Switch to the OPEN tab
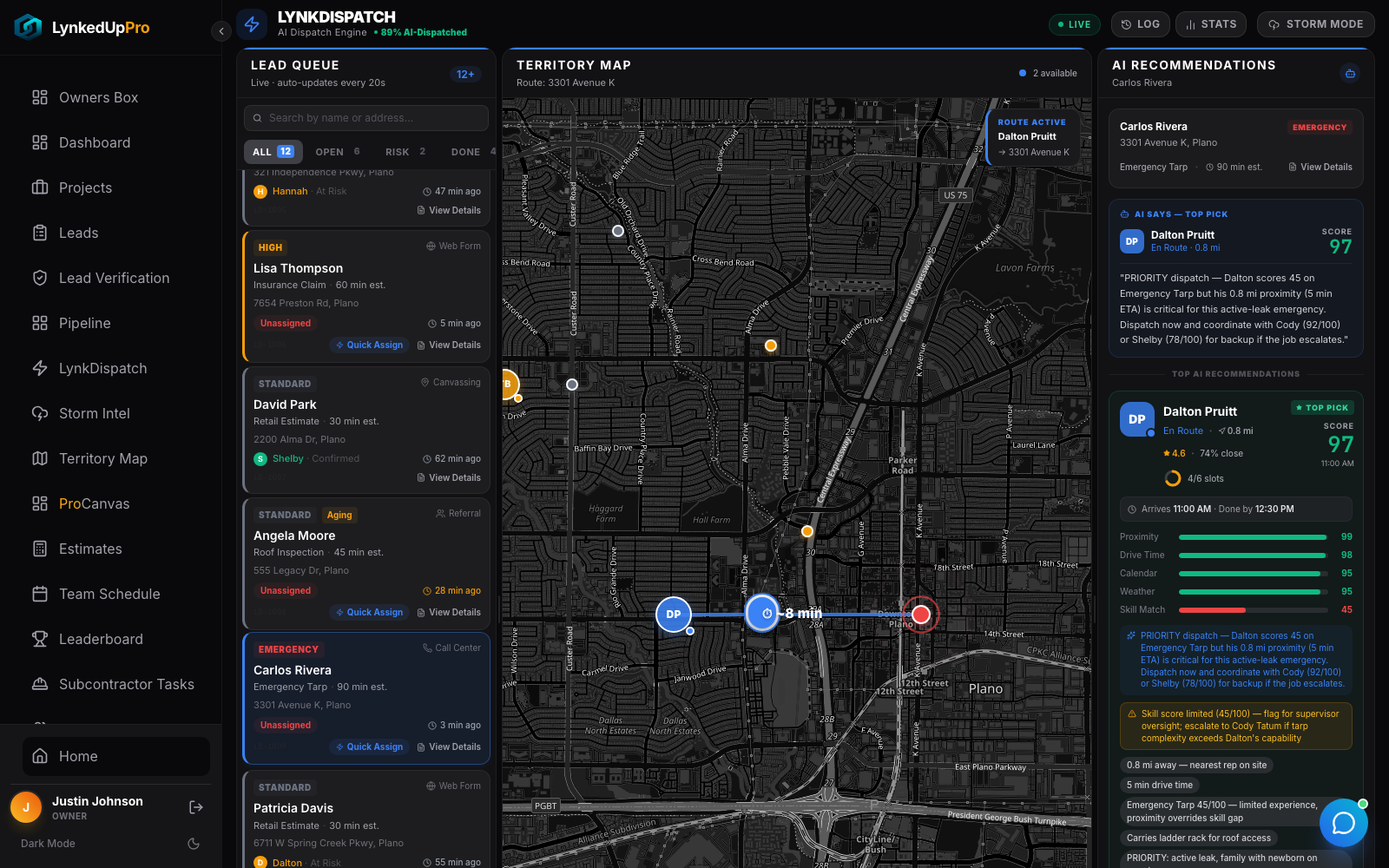The image size is (1389, 868). click(338, 152)
